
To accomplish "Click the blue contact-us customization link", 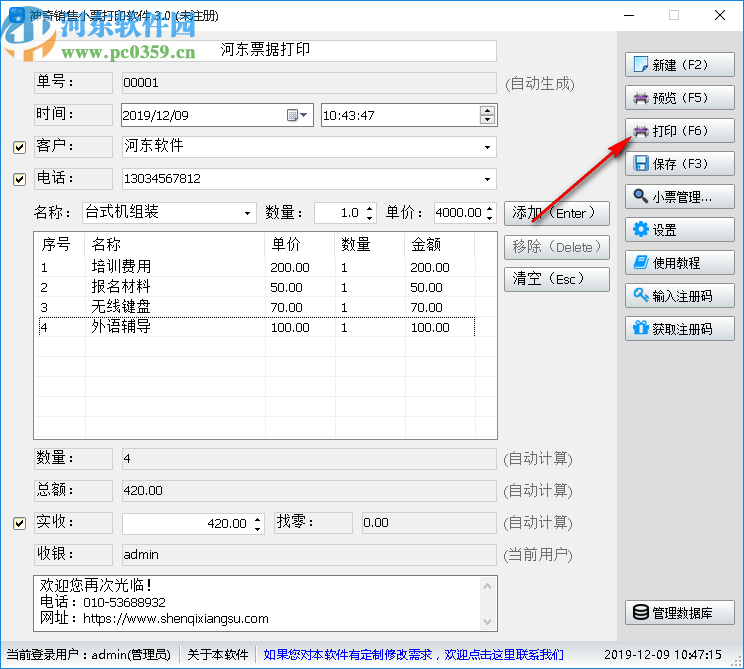I will pyautogui.click(x=413, y=655).
